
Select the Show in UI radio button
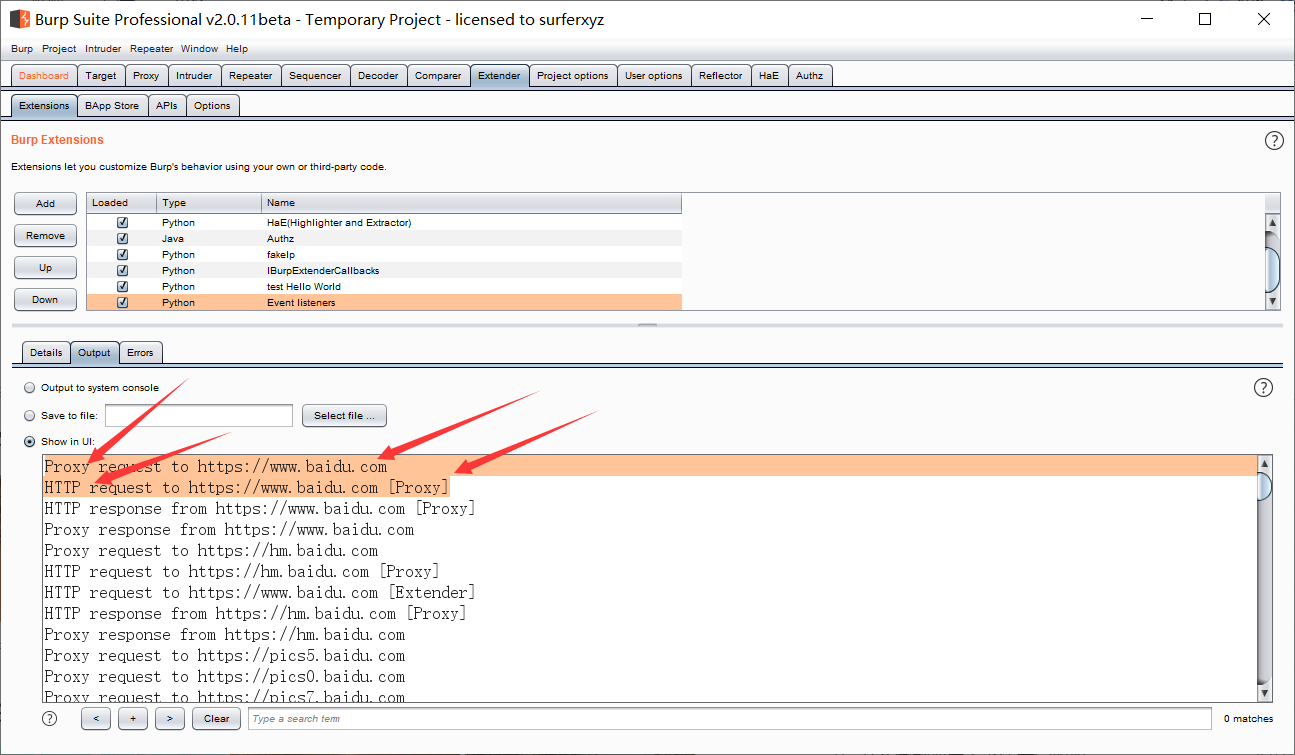point(30,441)
